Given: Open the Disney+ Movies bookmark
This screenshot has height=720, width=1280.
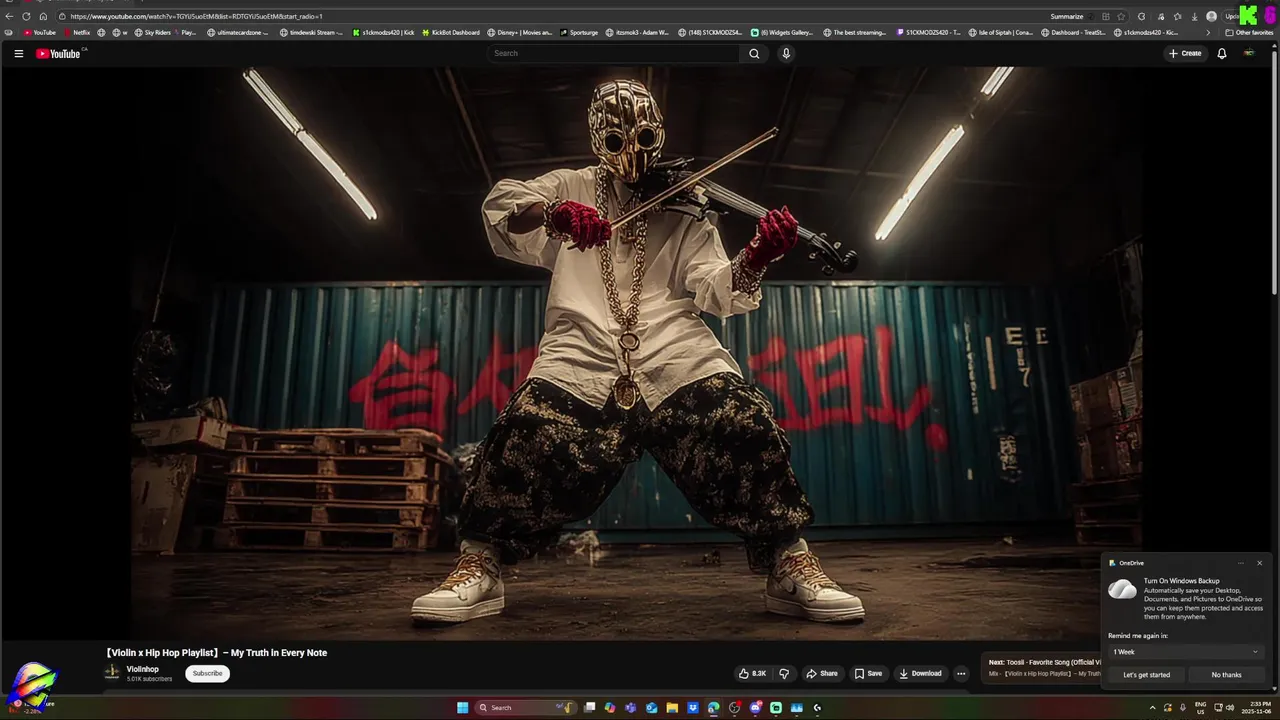Looking at the screenshot, I should (x=520, y=32).
